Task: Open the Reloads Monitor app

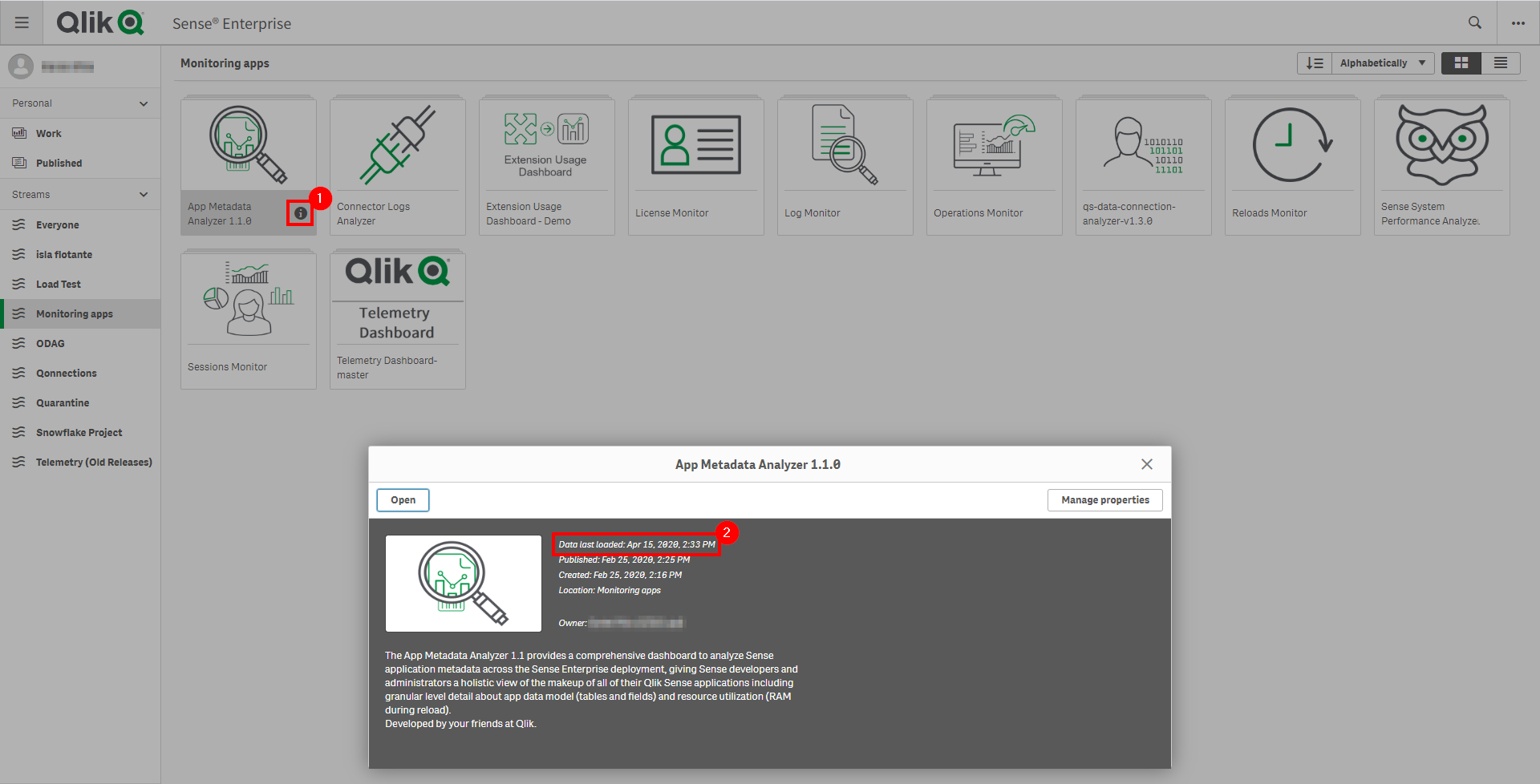Action: coord(1293,166)
